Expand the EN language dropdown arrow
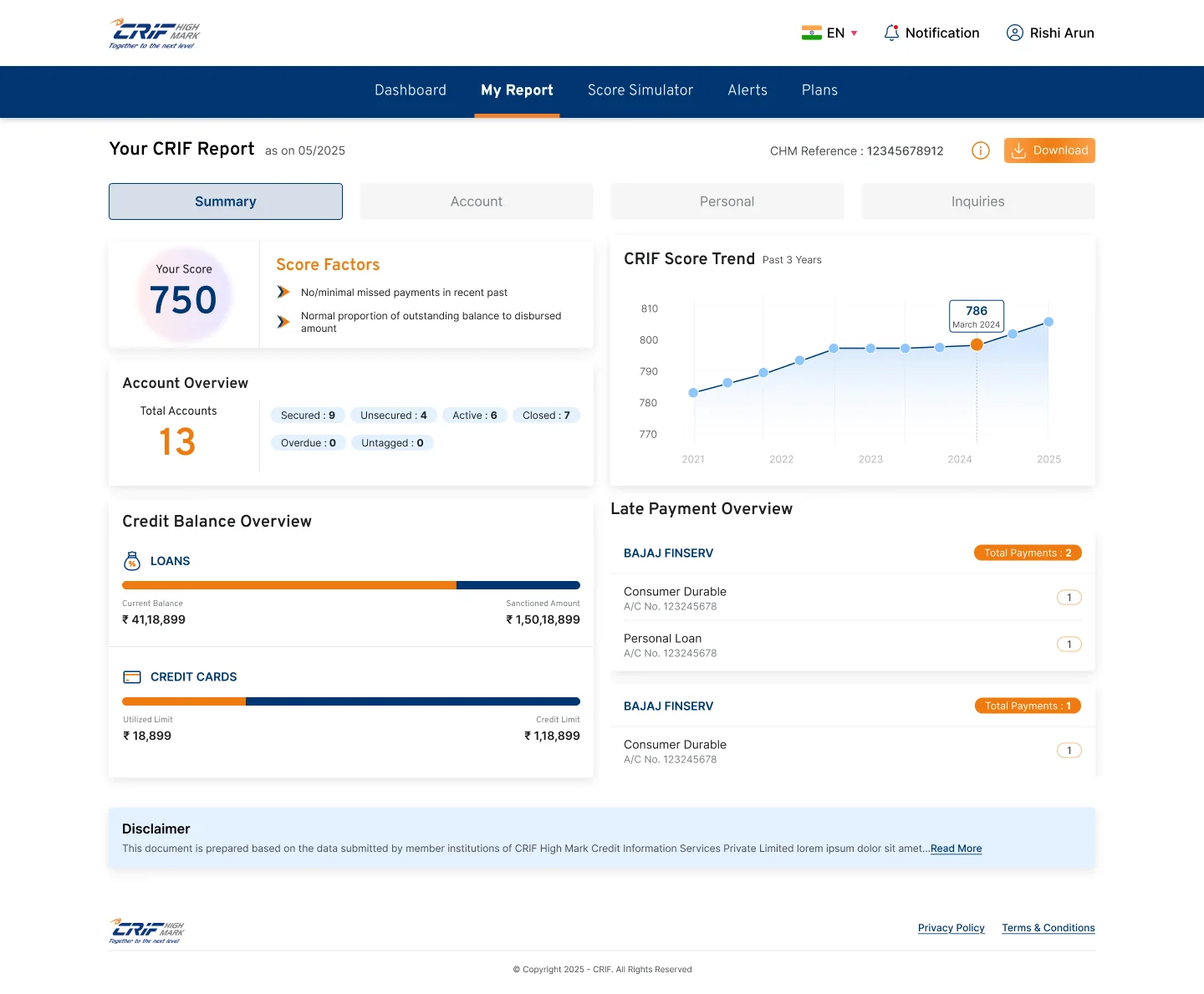This screenshot has width=1204, height=994. pos(854,33)
